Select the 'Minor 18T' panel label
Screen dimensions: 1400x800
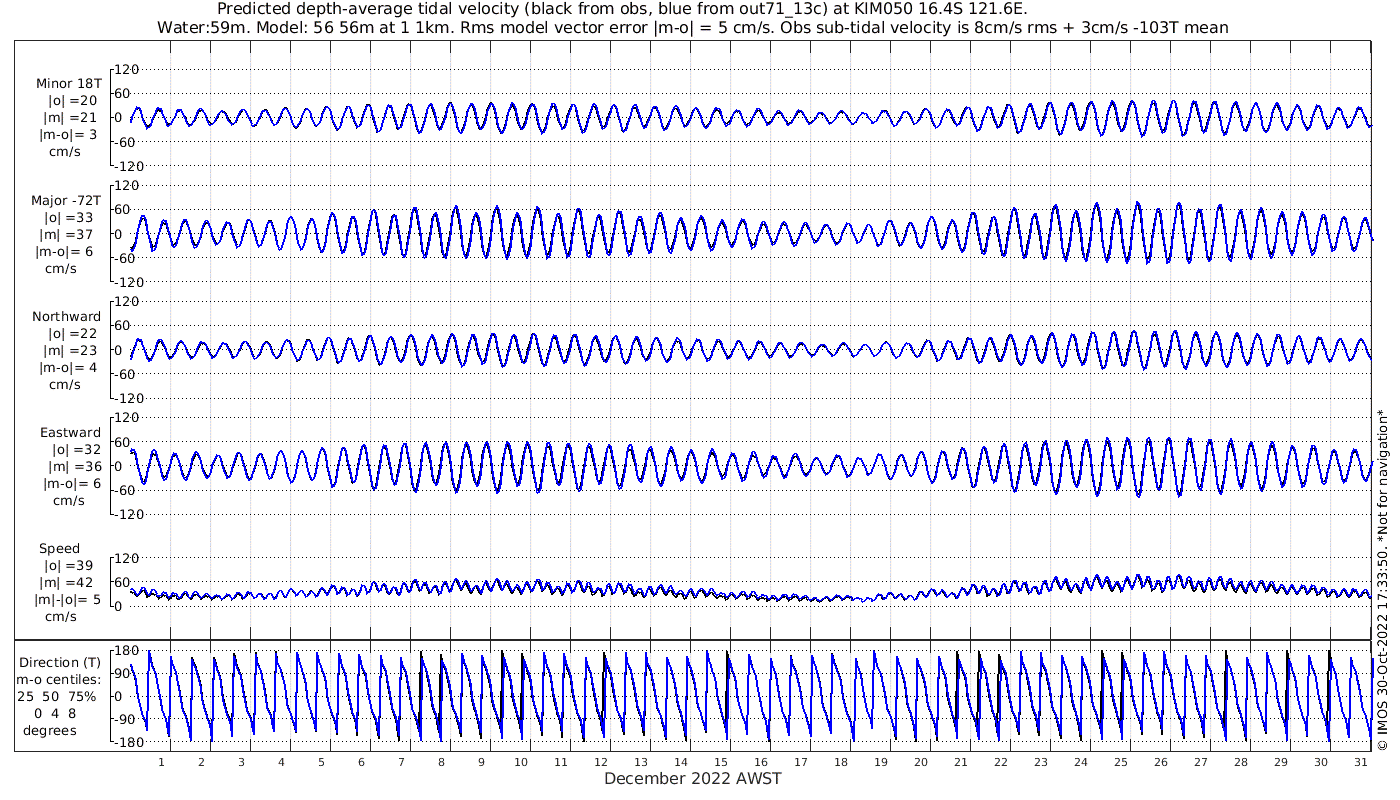coord(68,83)
